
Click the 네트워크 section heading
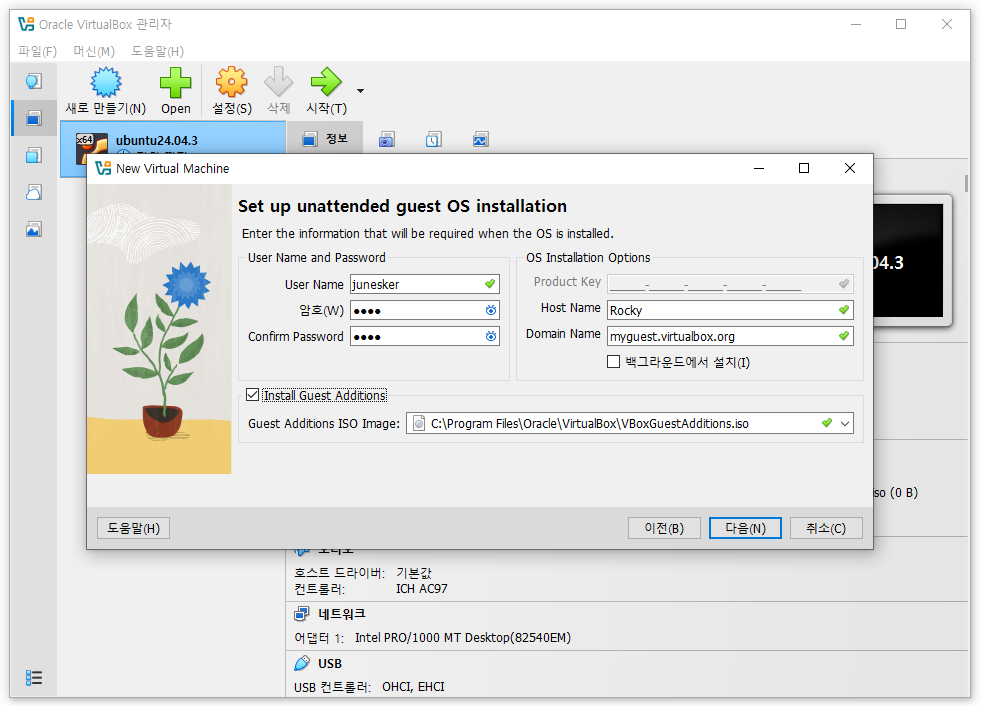pyautogui.click(x=342, y=614)
